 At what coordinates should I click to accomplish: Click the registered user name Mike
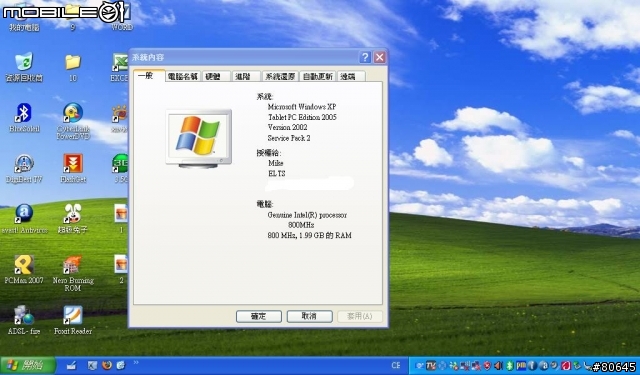276,163
